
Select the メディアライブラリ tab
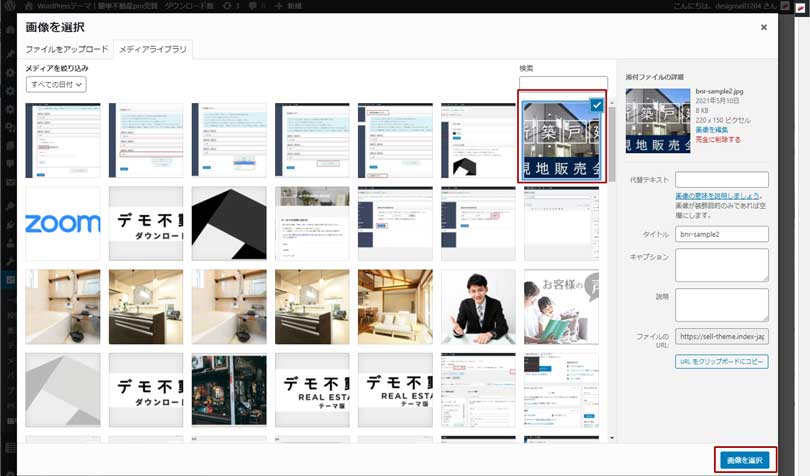[x=151, y=49]
